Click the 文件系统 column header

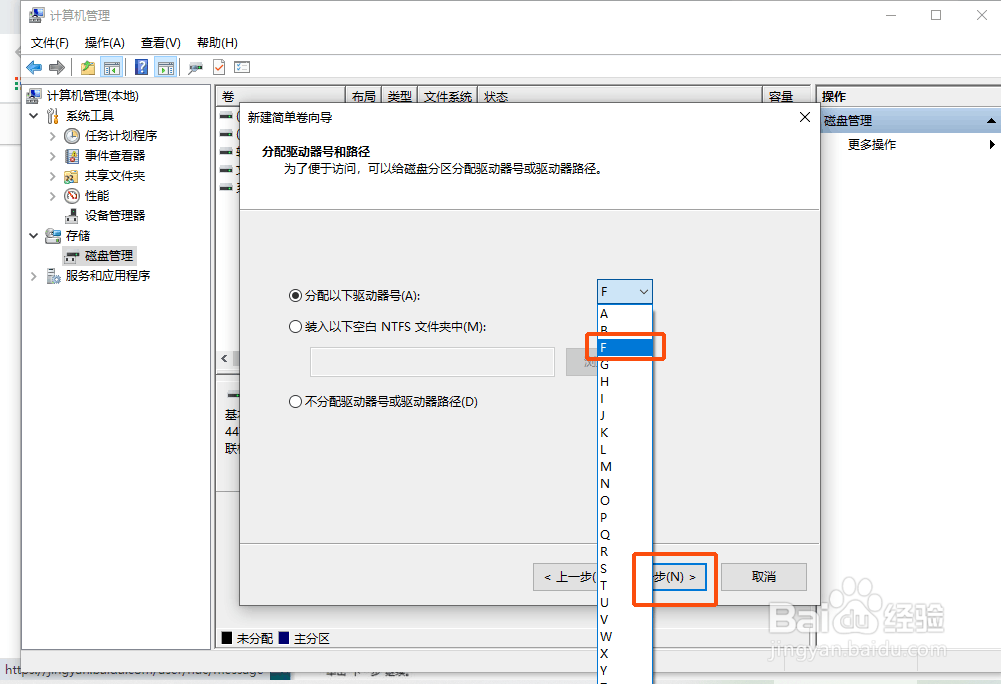coord(448,96)
